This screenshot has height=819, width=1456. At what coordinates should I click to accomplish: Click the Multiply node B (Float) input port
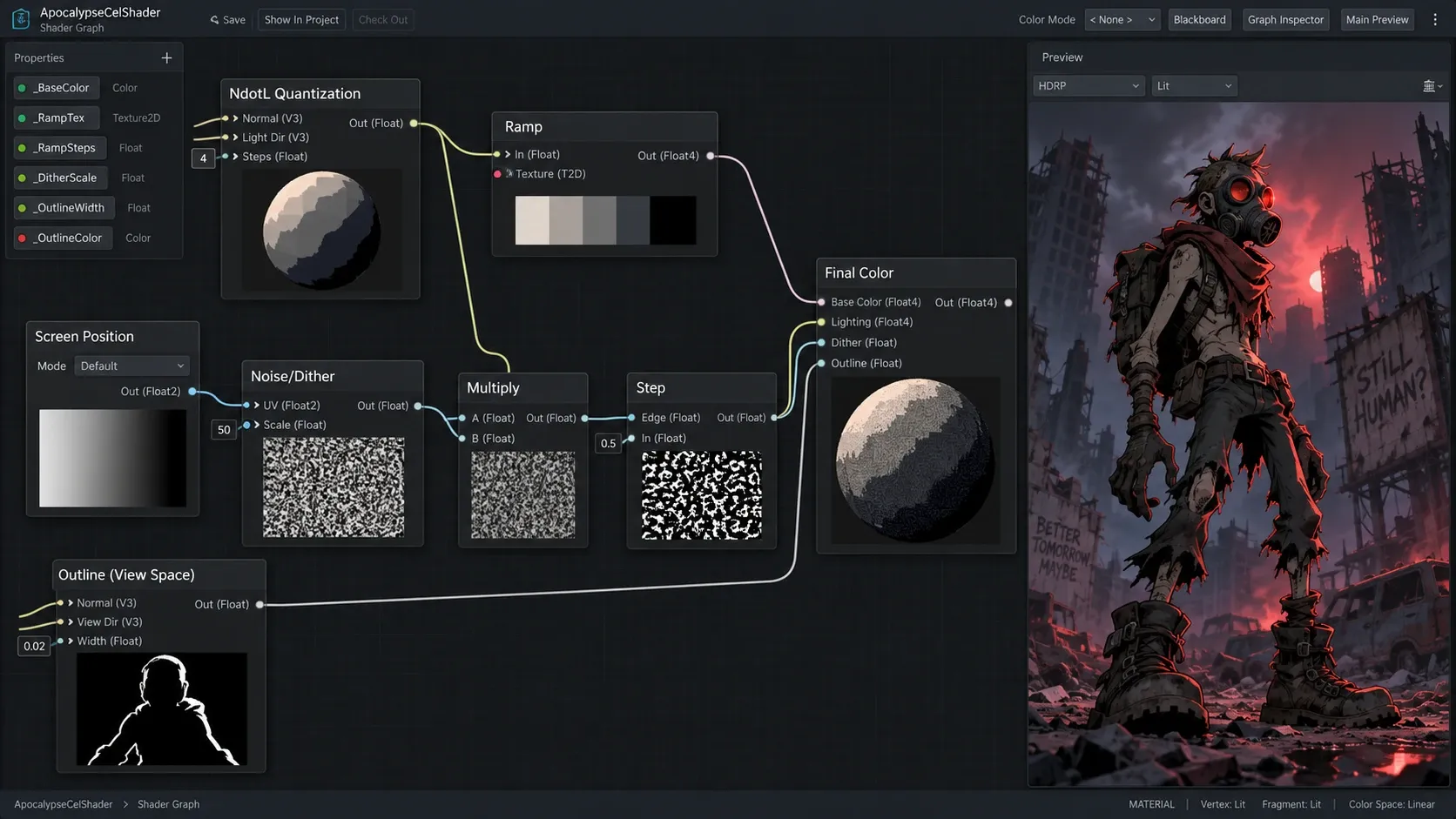point(462,439)
